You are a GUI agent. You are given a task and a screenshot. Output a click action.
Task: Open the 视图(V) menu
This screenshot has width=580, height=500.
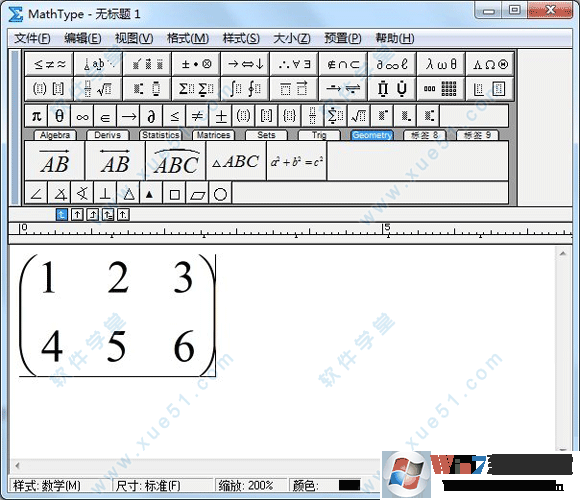pyautogui.click(x=134, y=38)
